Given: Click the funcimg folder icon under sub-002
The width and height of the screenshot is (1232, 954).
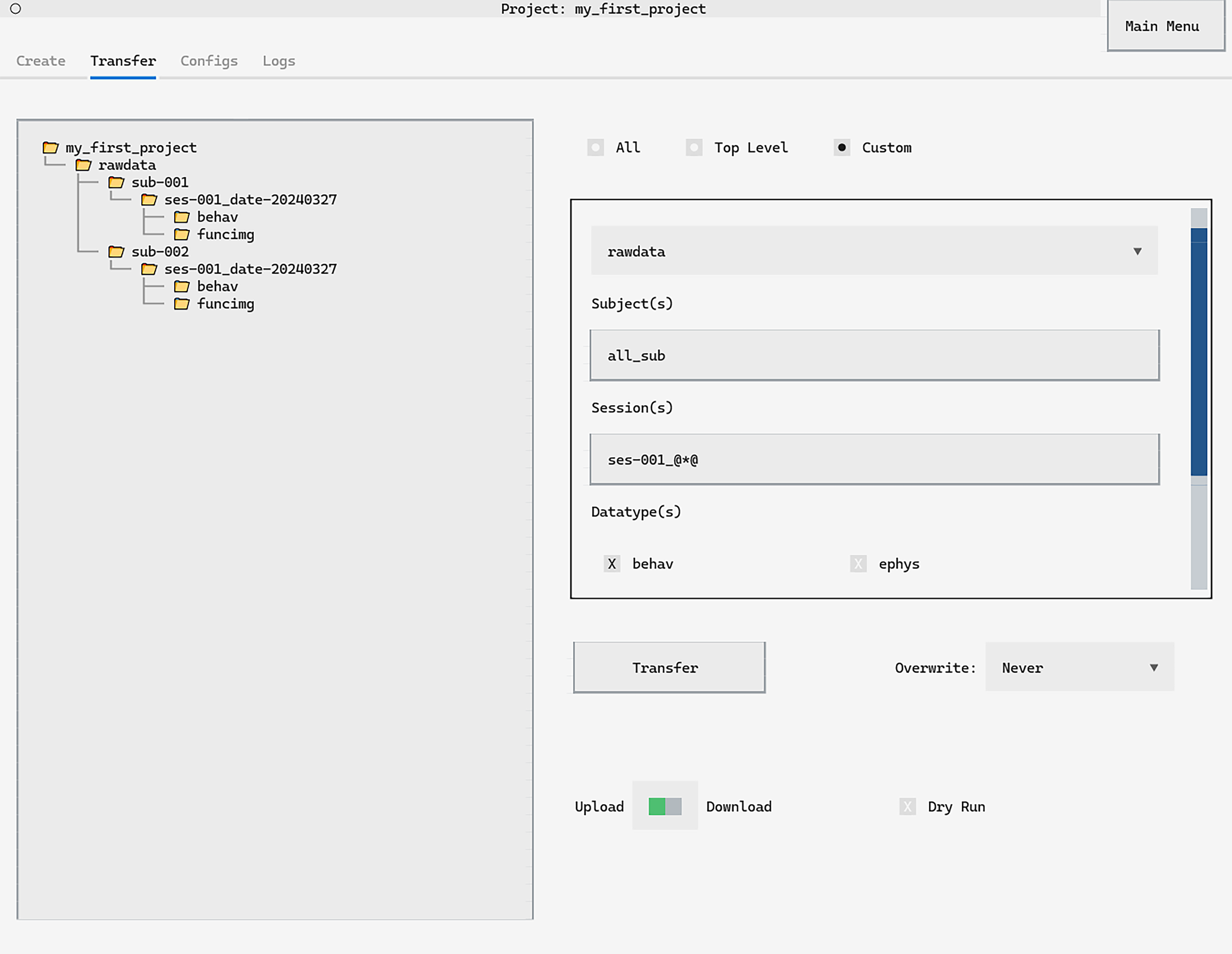Looking at the screenshot, I should [182, 304].
